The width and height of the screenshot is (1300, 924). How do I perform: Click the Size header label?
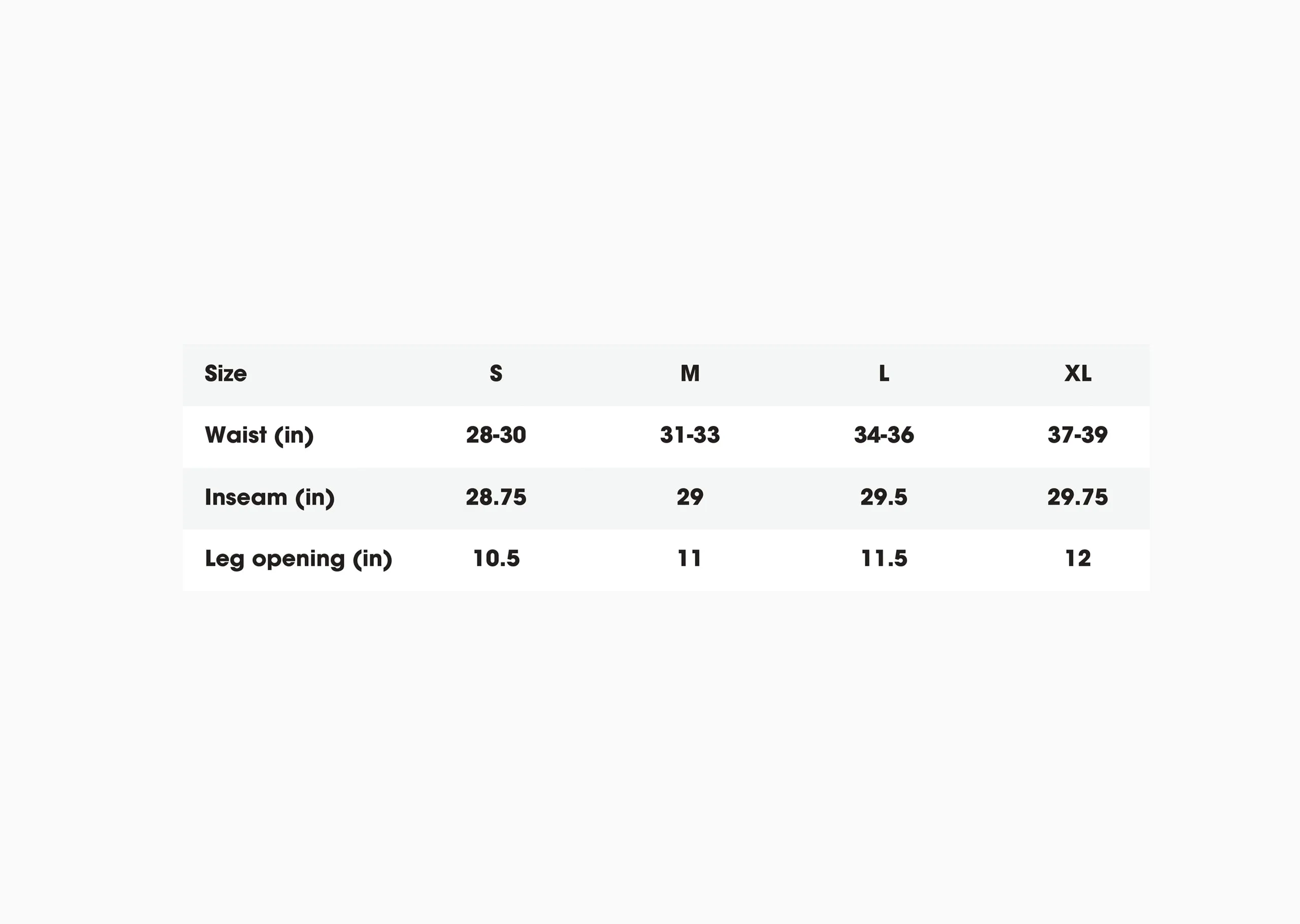tap(225, 373)
